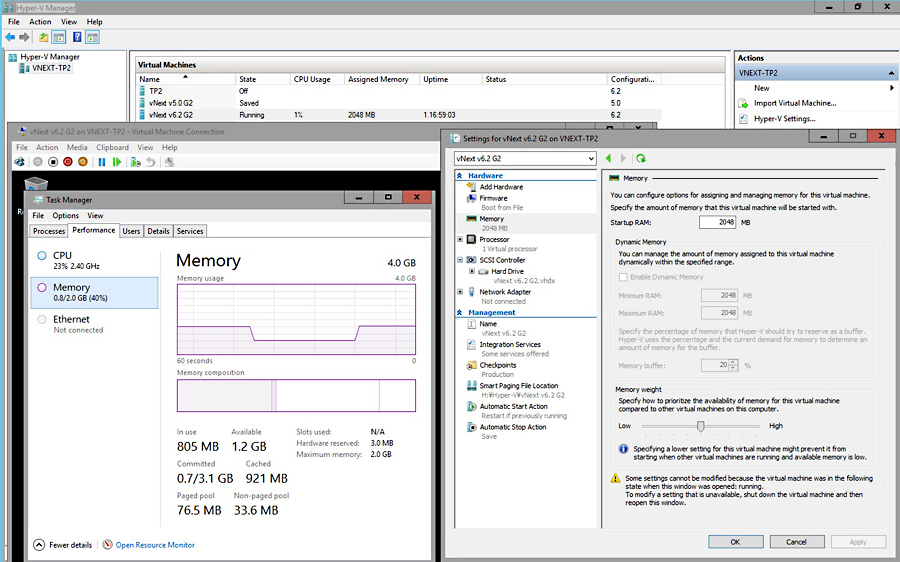This screenshot has width=900, height=562.
Task: Click the Forward arrow in Hyper-V Manager toolbar
Action: 24,37
